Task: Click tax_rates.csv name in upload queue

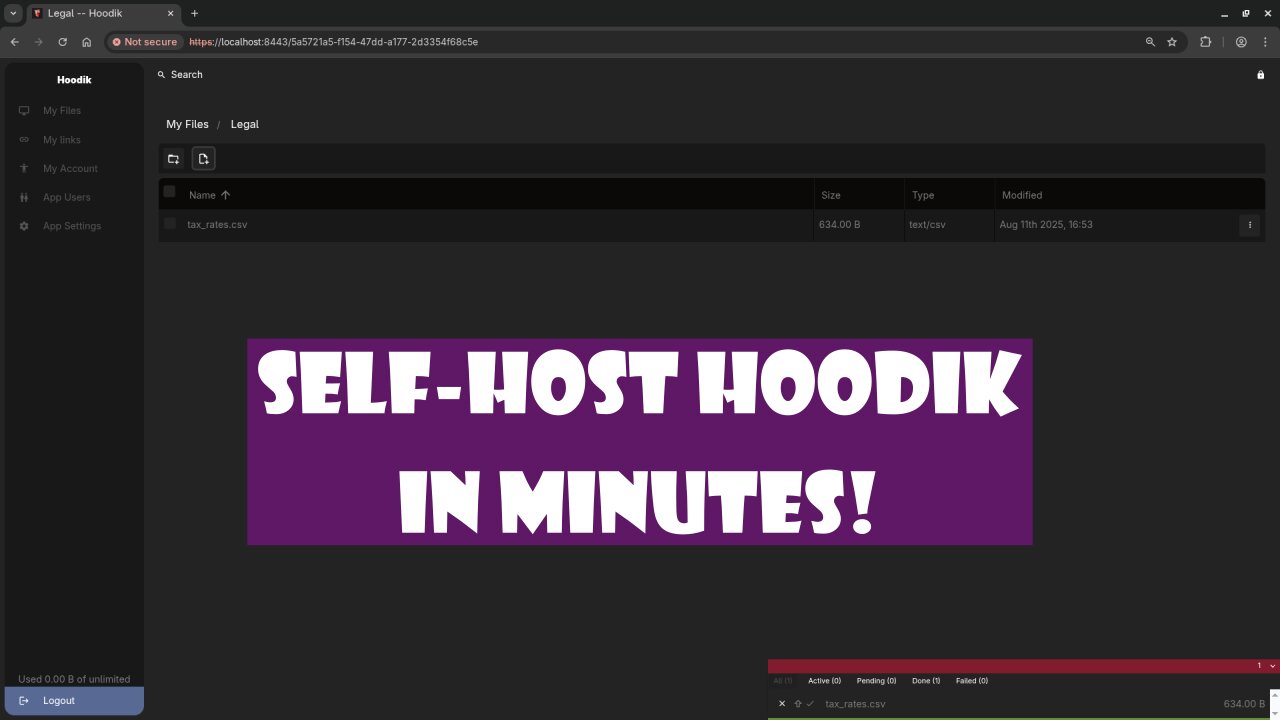Action: 855,704
